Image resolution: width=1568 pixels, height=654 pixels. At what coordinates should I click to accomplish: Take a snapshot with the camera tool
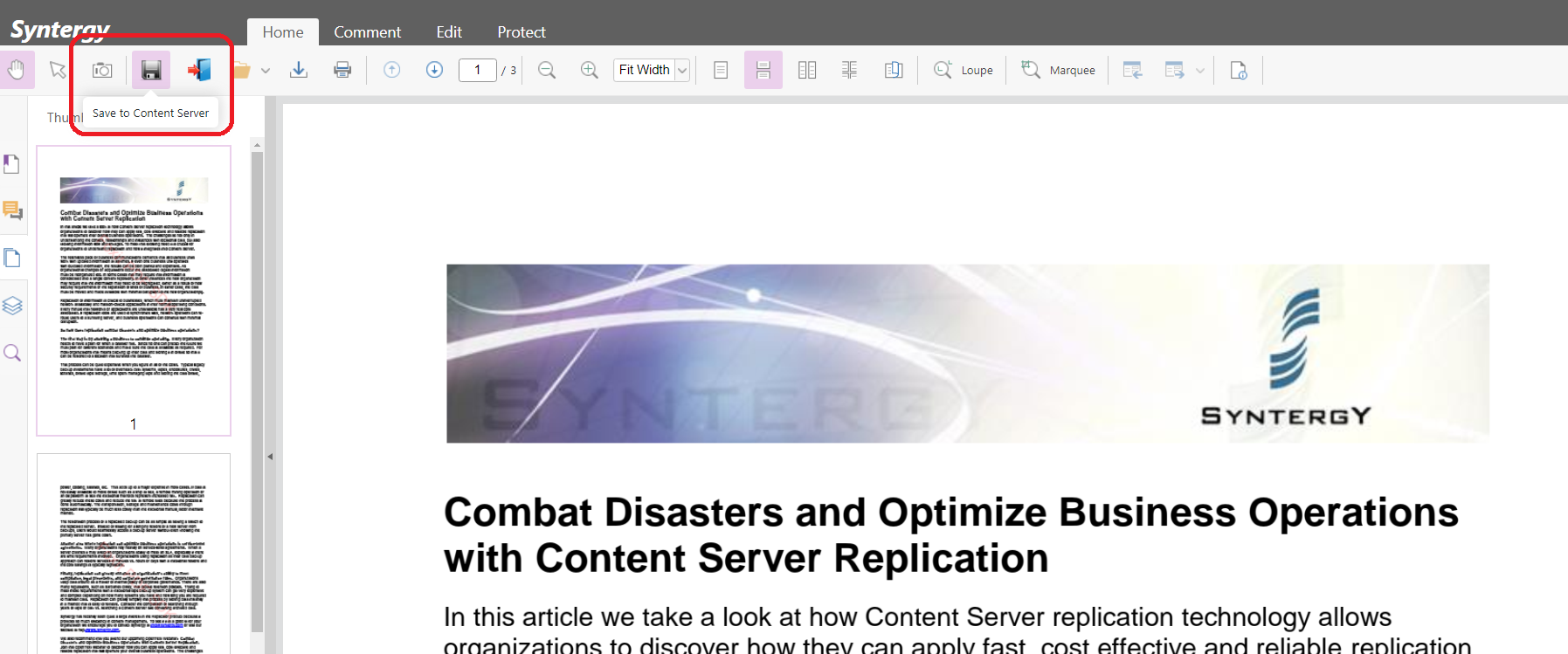click(x=102, y=70)
